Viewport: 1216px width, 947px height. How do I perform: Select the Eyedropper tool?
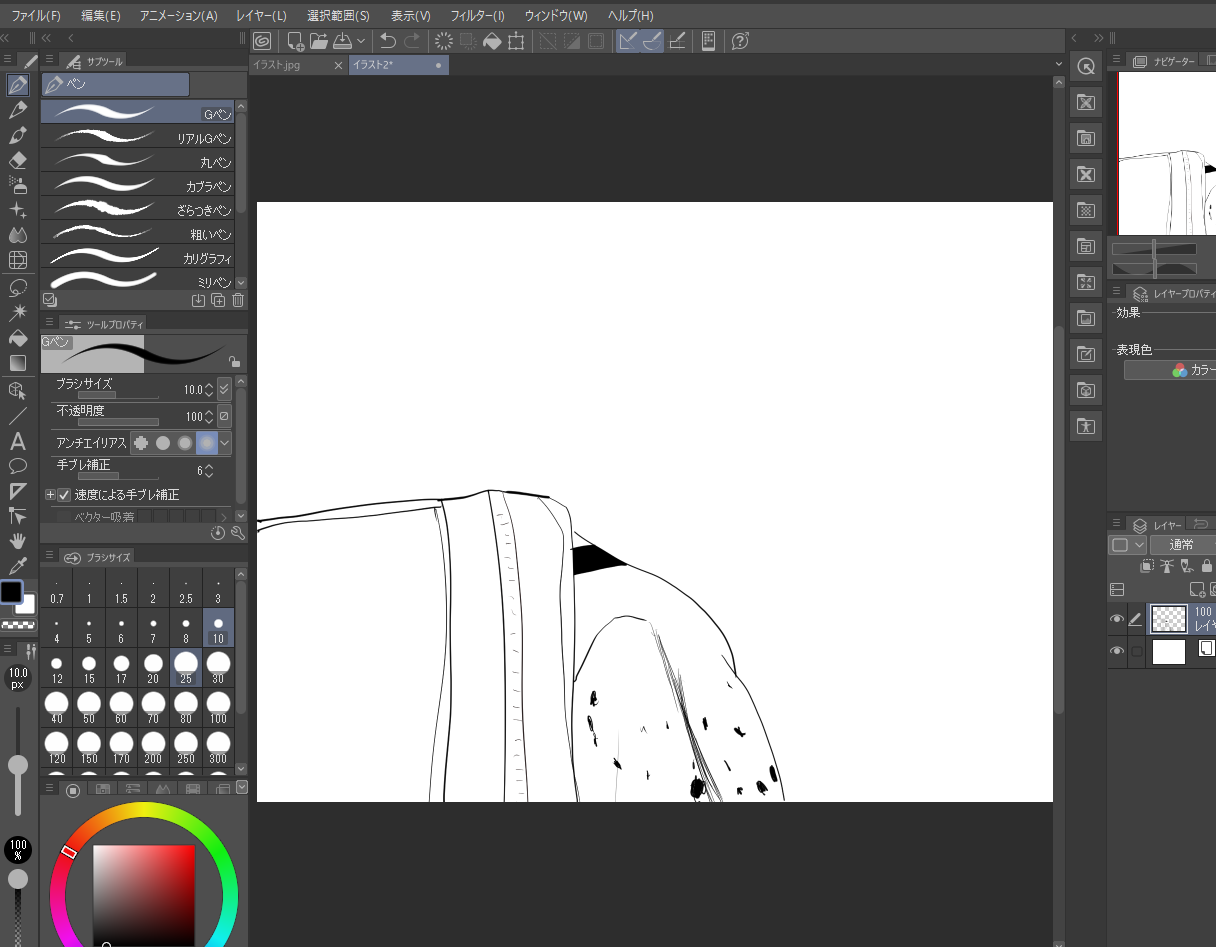pos(18,566)
